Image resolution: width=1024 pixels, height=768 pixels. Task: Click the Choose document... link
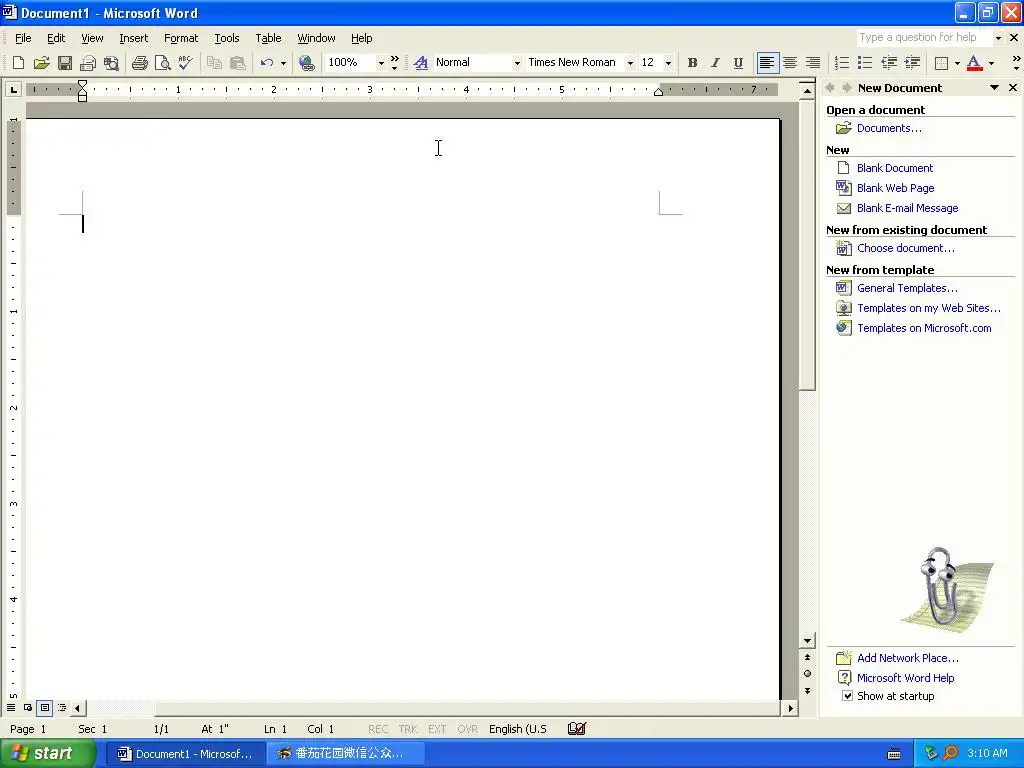pos(905,248)
